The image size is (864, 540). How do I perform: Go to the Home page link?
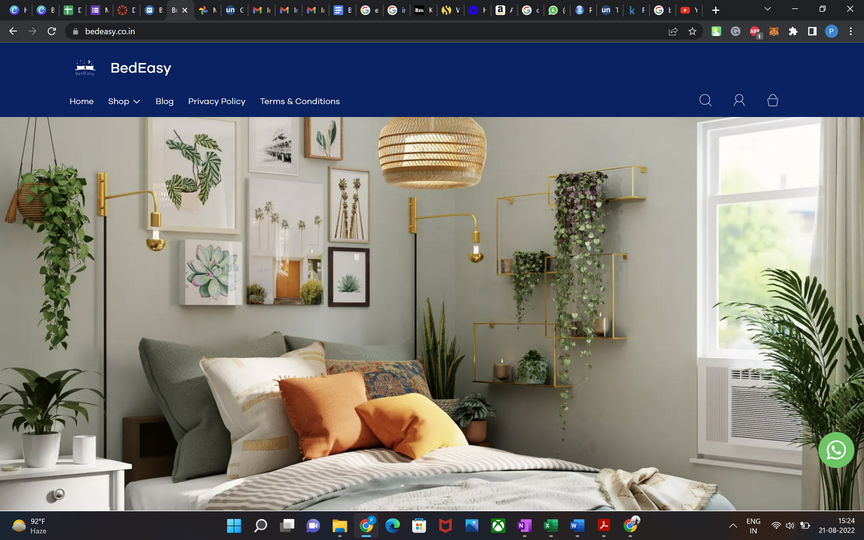pyautogui.click(x=82, y=101)
